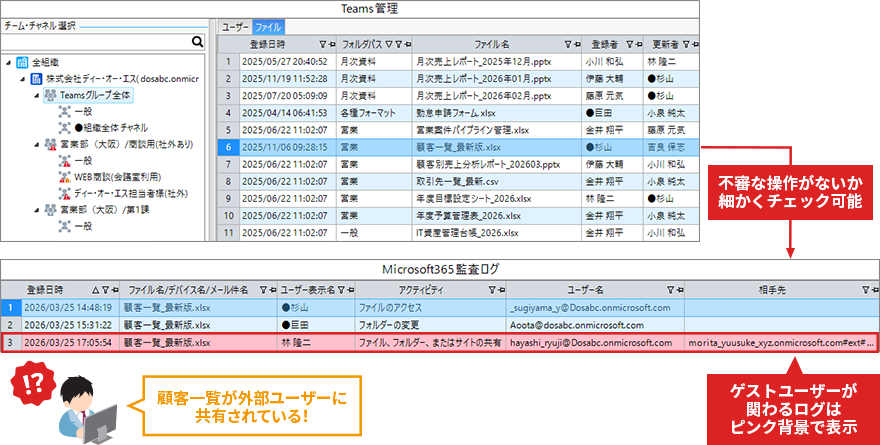Select row 4 勤怠申請フォーム.xlsx
This screenshot has height=445, width=880.
coord(461,113)
